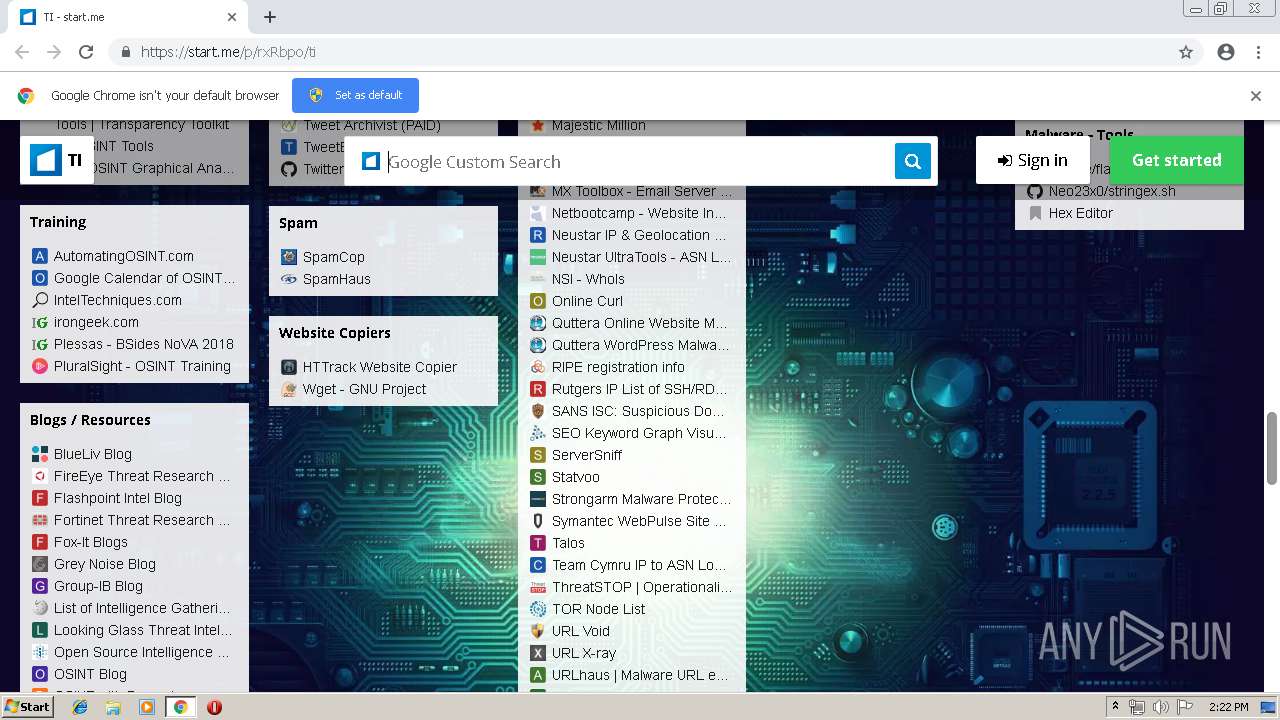Click the Google Custom Search field
Image resolution: width=1280 pixels, height=720 pixels.
[638, 162]
